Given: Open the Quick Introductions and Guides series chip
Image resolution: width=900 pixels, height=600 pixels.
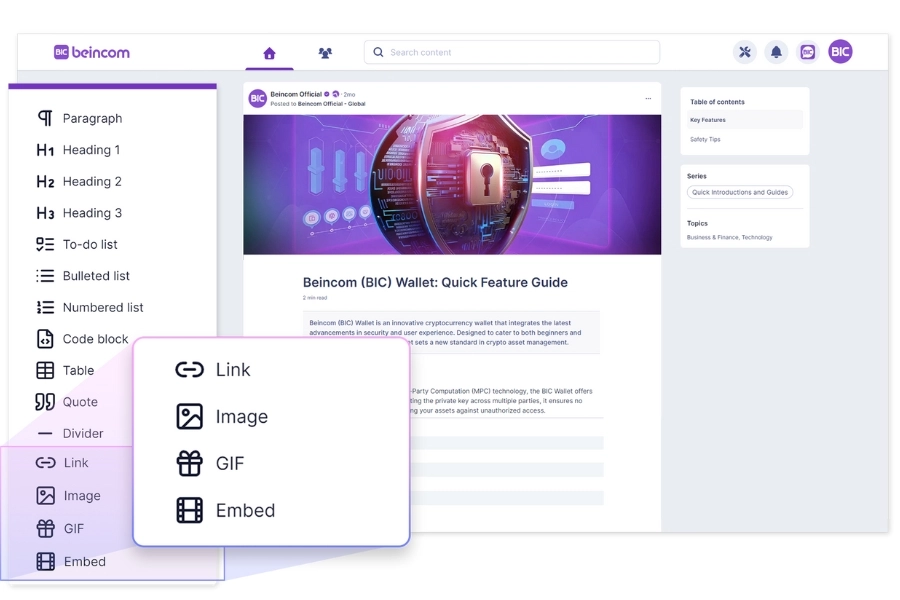Looking at the screenshot, I should pos(740,192).
